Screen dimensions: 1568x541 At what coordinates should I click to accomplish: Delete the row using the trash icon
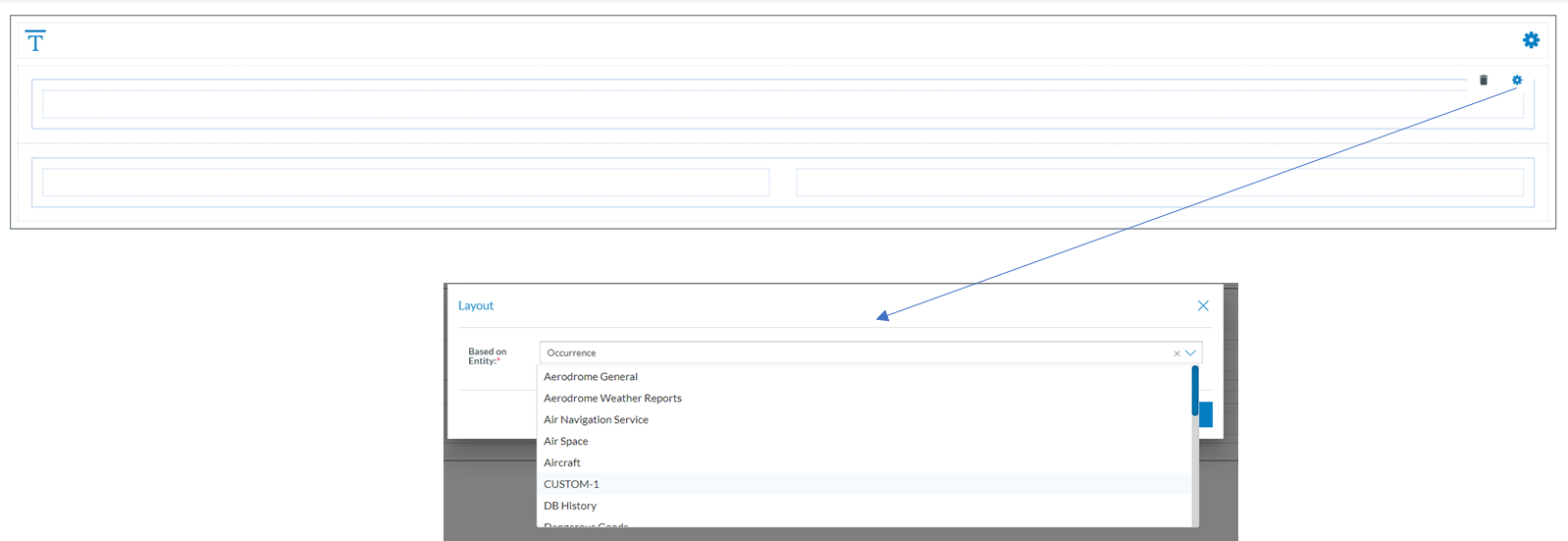pos(1483,81)
